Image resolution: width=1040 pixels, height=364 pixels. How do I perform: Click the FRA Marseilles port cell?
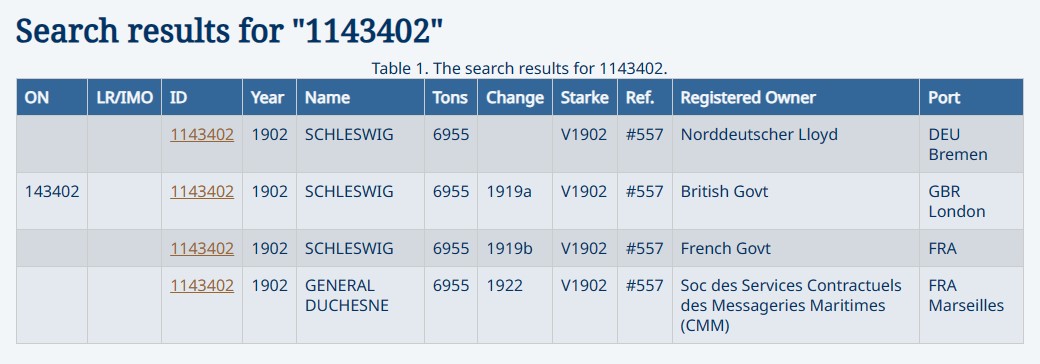tap(972, 305)
